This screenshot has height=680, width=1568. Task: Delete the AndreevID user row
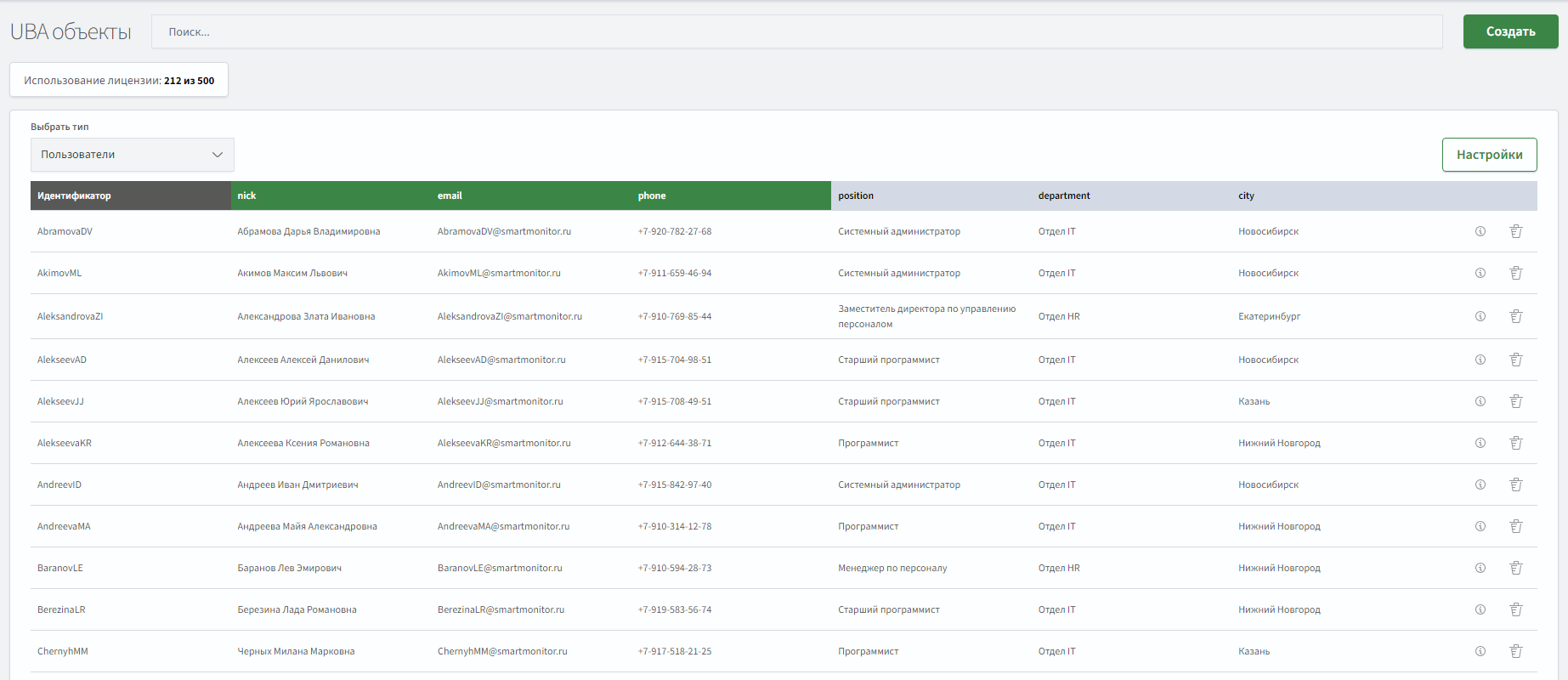[x=1516, y=484]
